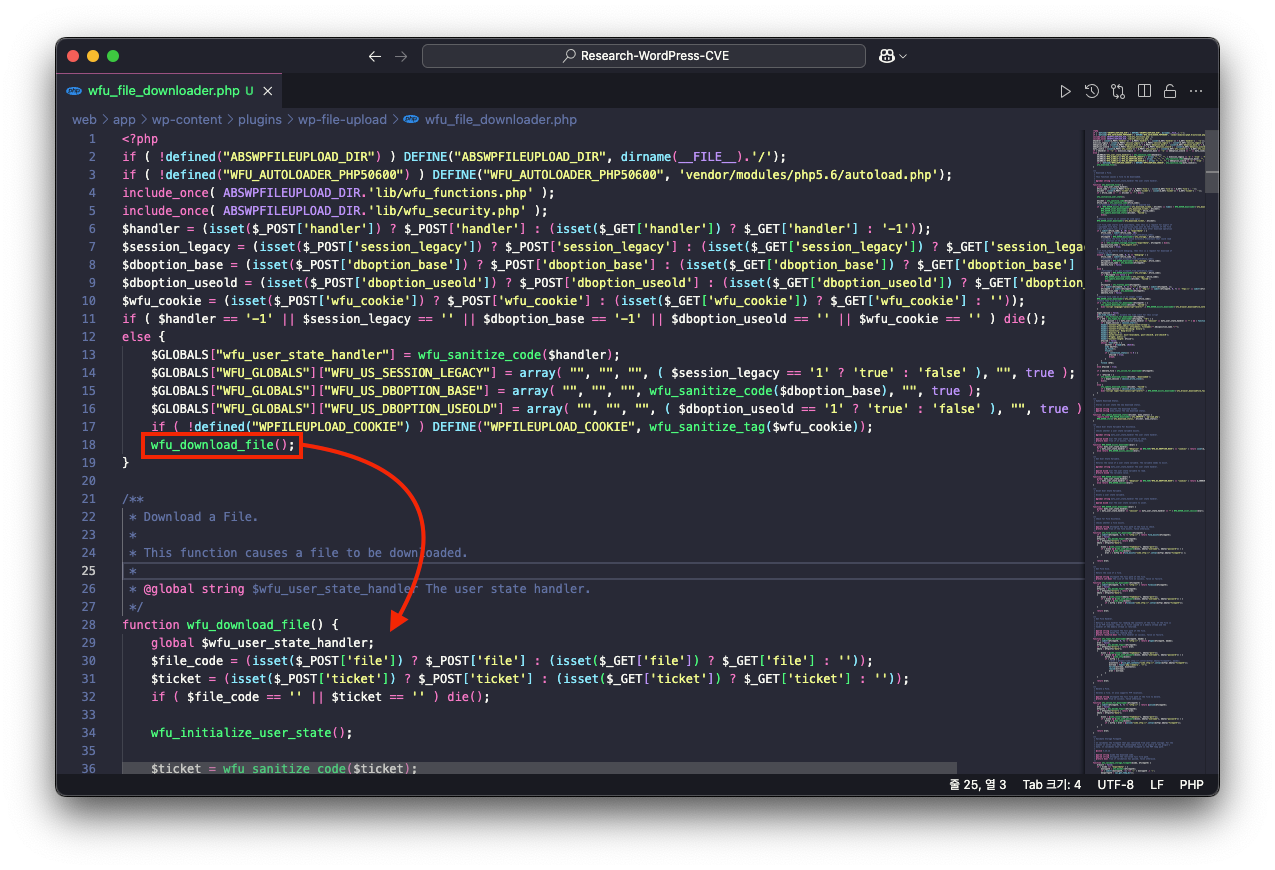Click 'wfu_sanitize_code($handler)' on line 13
The width and height of the screenshot is (1275, 870).
point(516,355)
